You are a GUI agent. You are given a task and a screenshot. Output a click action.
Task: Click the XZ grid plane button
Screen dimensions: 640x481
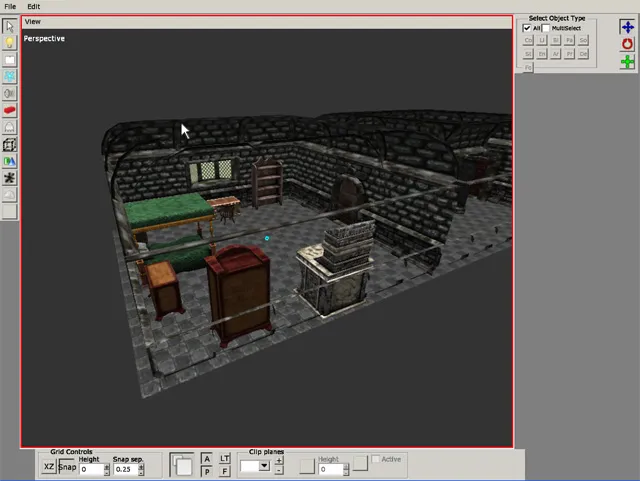[49, 467]
